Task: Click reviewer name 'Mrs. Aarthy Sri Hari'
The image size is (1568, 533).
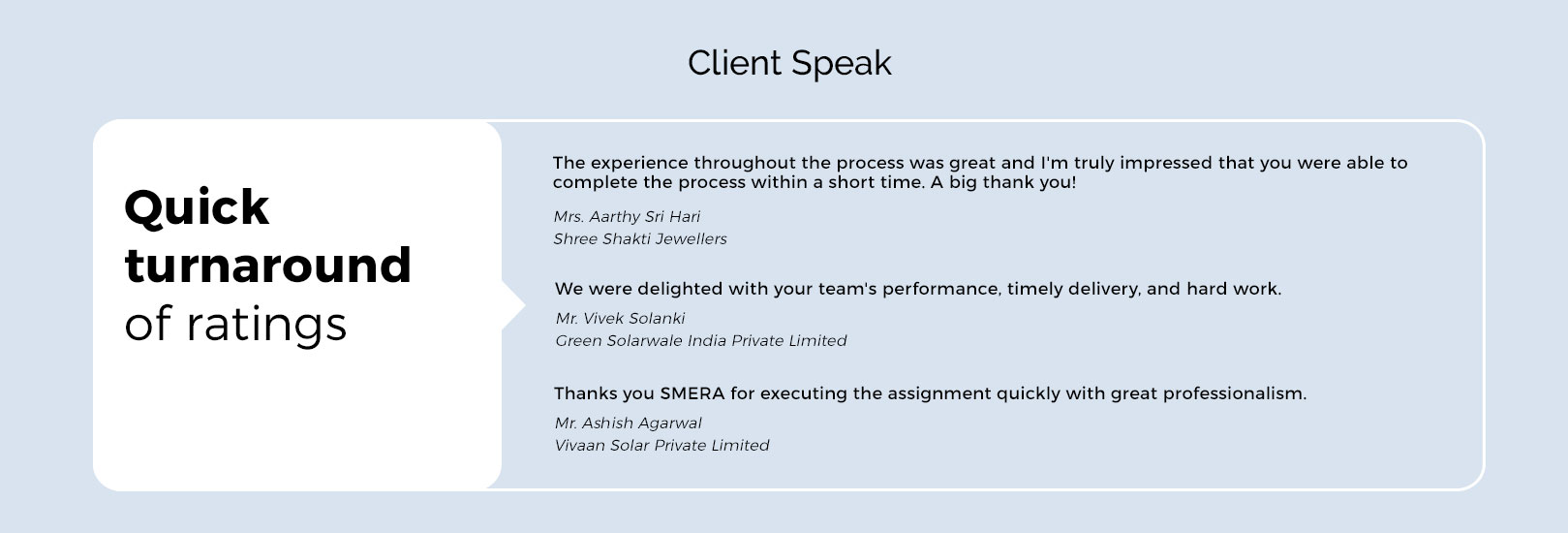Action: pyautogui.click(x=627, y=217)
